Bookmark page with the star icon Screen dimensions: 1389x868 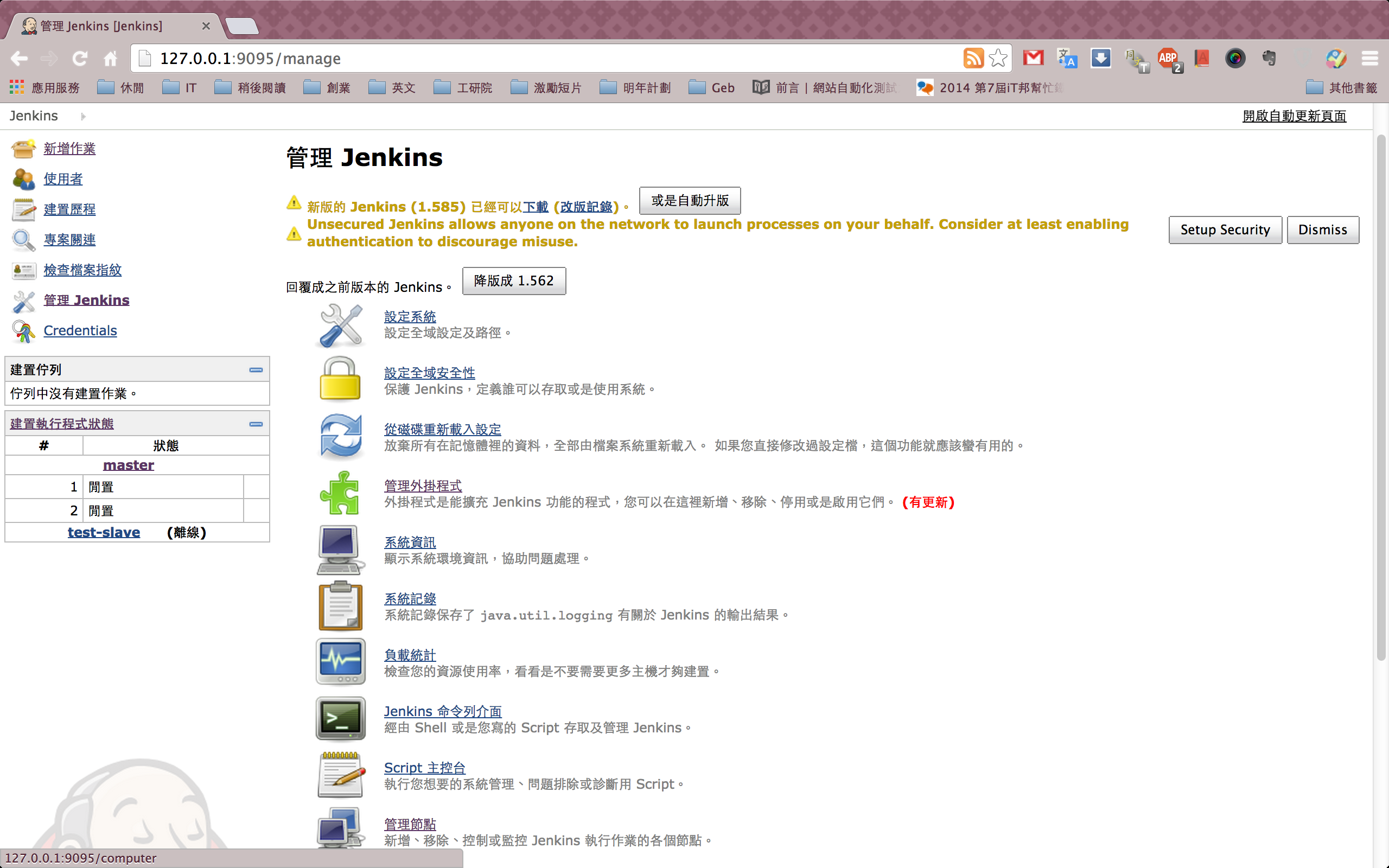tap(998, 58)
